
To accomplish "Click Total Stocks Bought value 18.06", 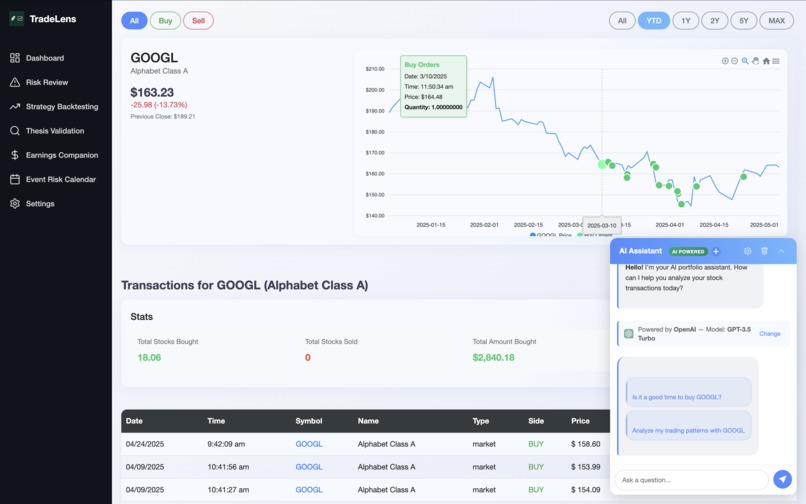I will point(149,357).
